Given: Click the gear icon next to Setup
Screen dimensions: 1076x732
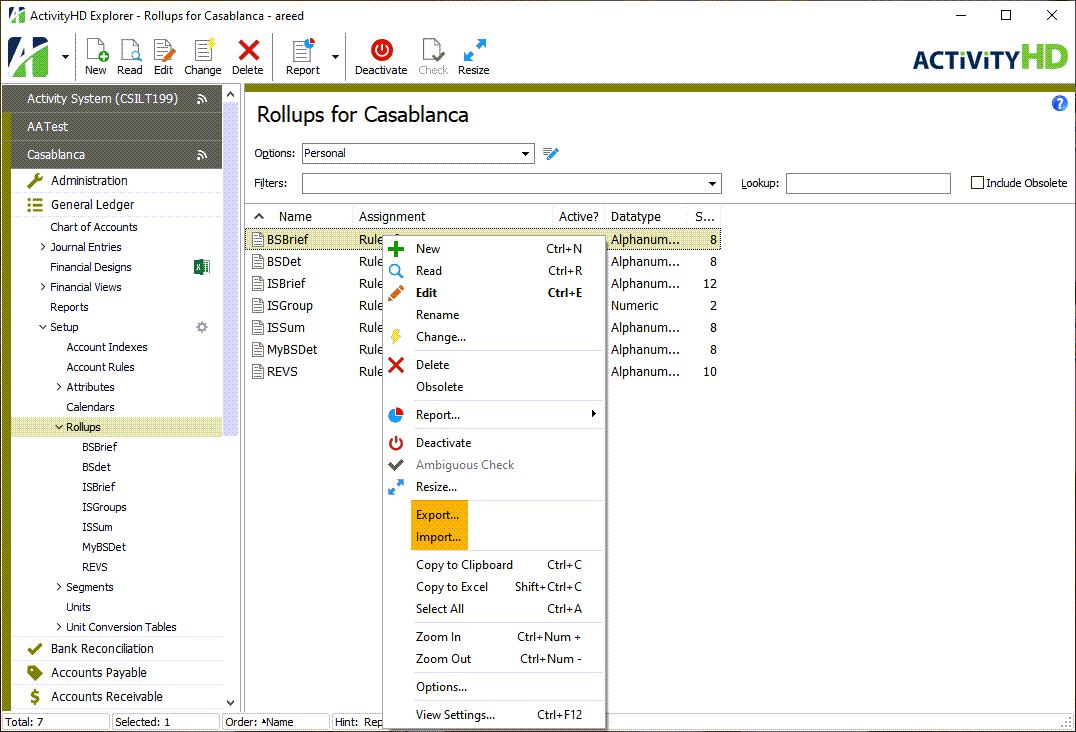Looking at the screenshot, I should 202,327.
